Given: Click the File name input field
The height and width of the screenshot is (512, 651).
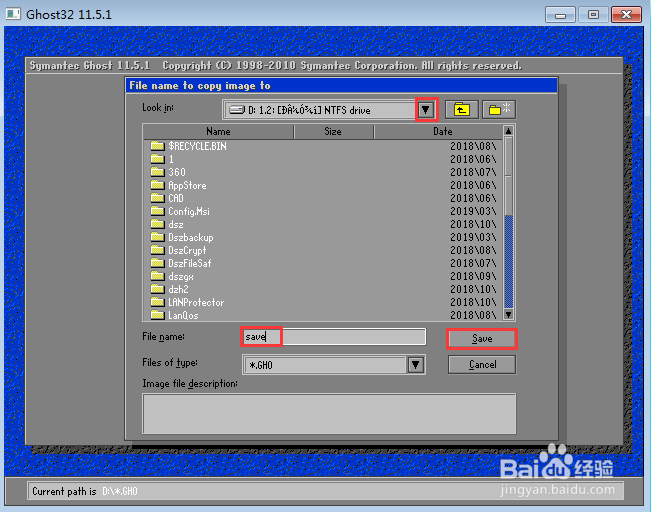Looking at the screenshot, I should coord(333,337).
